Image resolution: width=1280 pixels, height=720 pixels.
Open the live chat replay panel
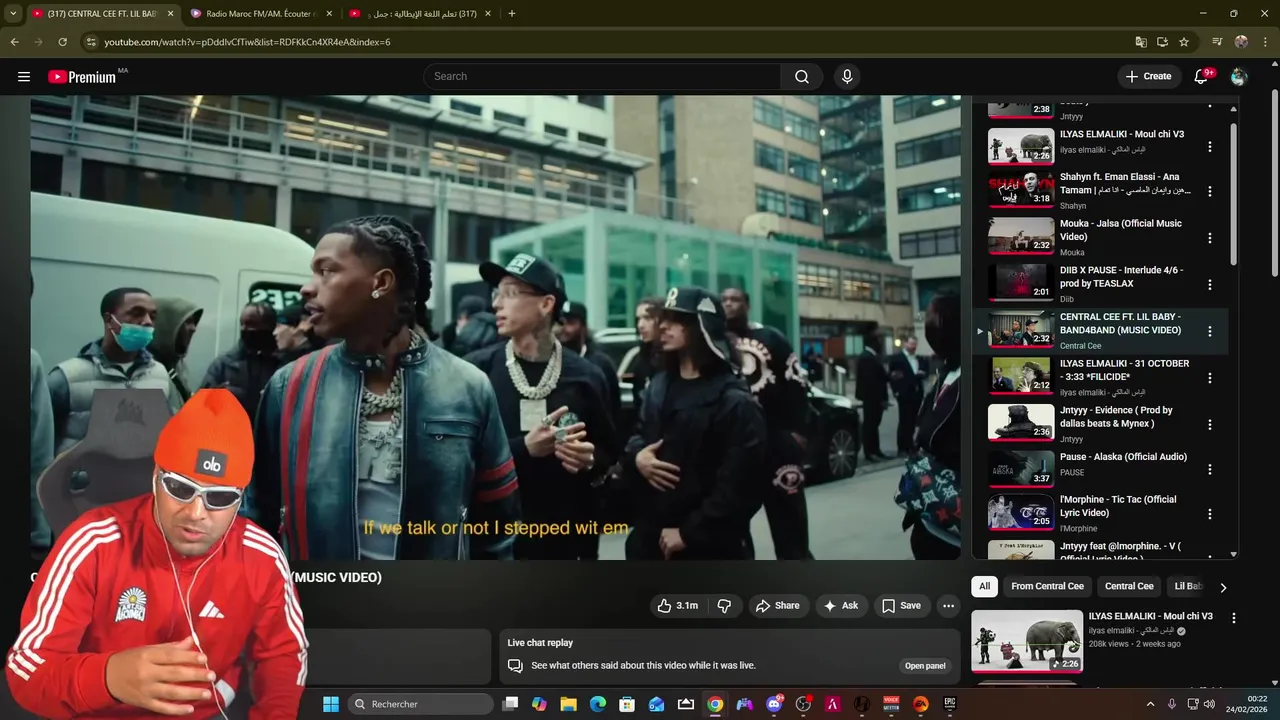coord(925,666)
